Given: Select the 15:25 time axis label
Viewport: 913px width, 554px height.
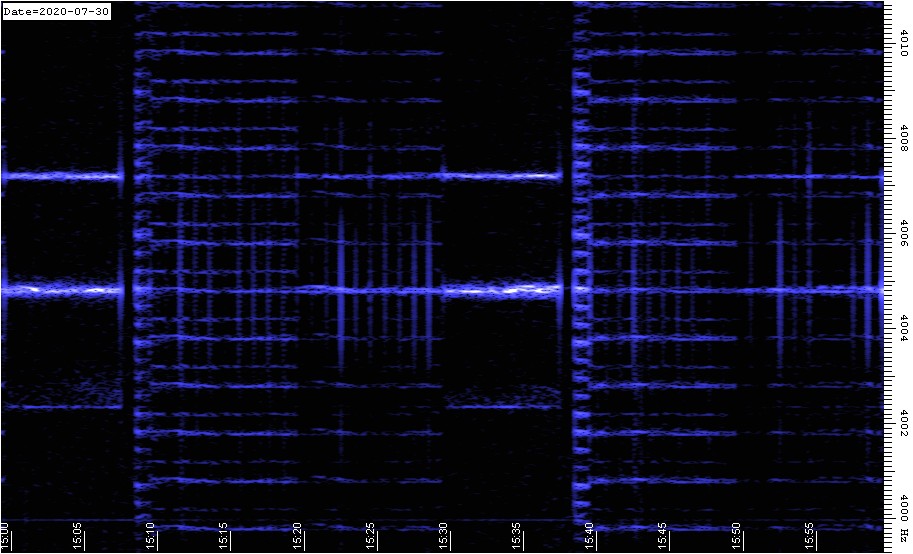Looking at the screenshot, I should coord(371,536).
